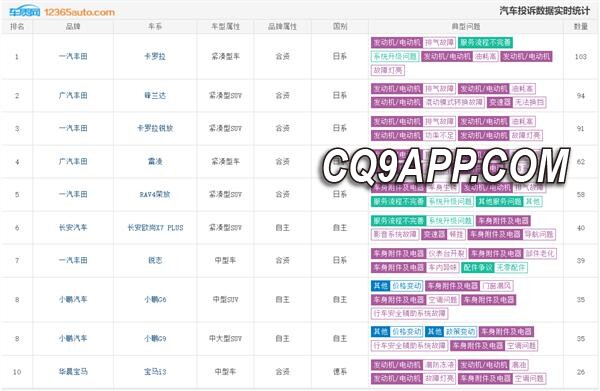Image resolution: width=600 pixels, height=391 pixels.
Task: Open the 宝马i3 car series link
Action: pos(155,371)
